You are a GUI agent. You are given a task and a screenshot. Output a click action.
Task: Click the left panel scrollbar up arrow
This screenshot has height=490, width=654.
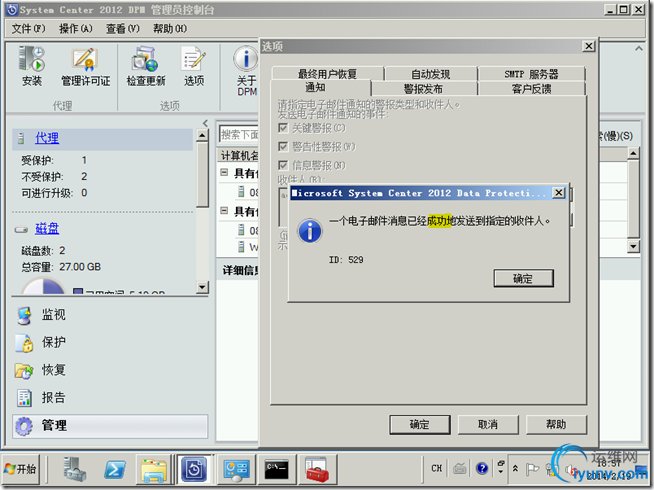(x=202, y=135)
